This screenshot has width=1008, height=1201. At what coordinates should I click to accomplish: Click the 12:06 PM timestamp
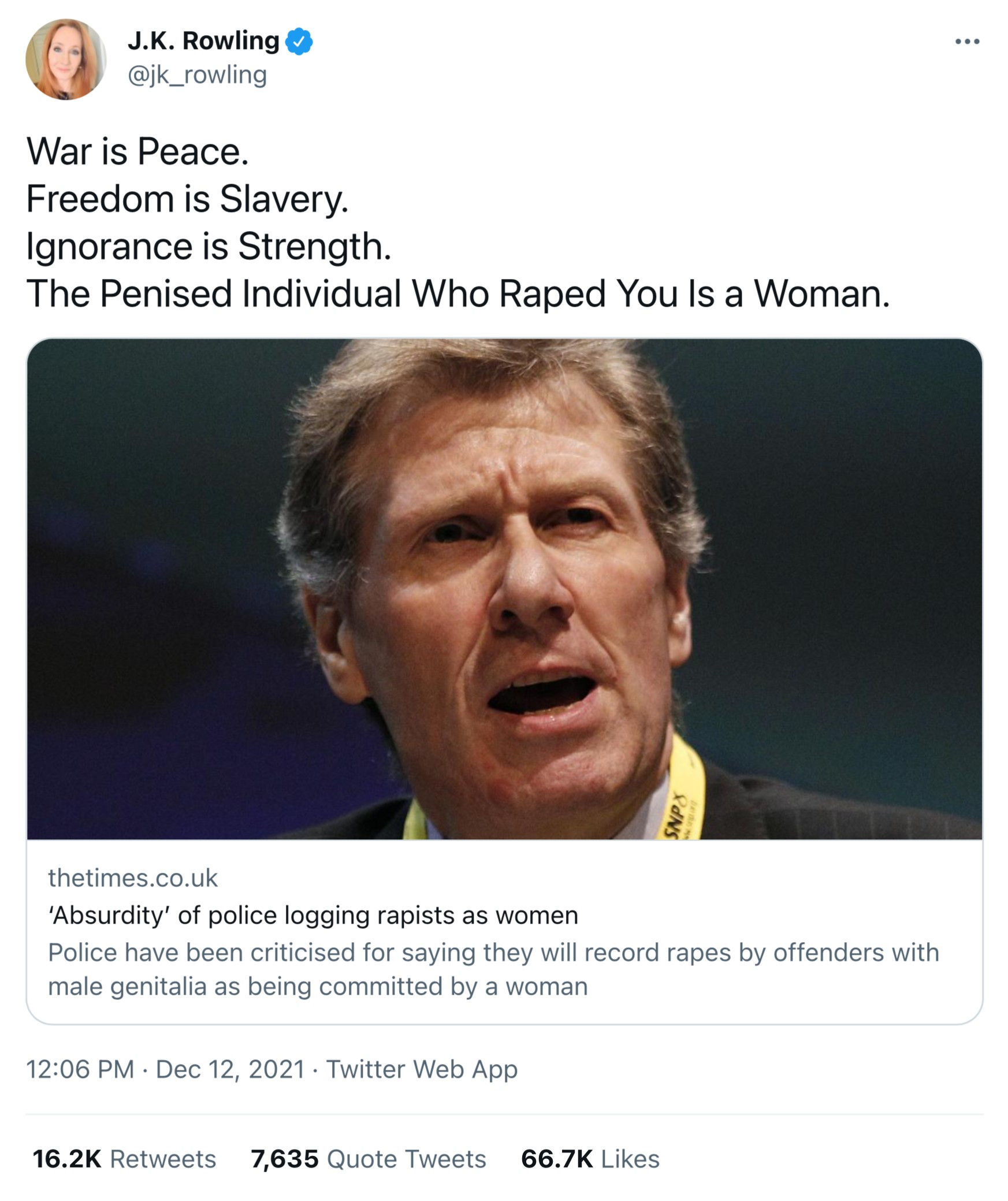80,1069
